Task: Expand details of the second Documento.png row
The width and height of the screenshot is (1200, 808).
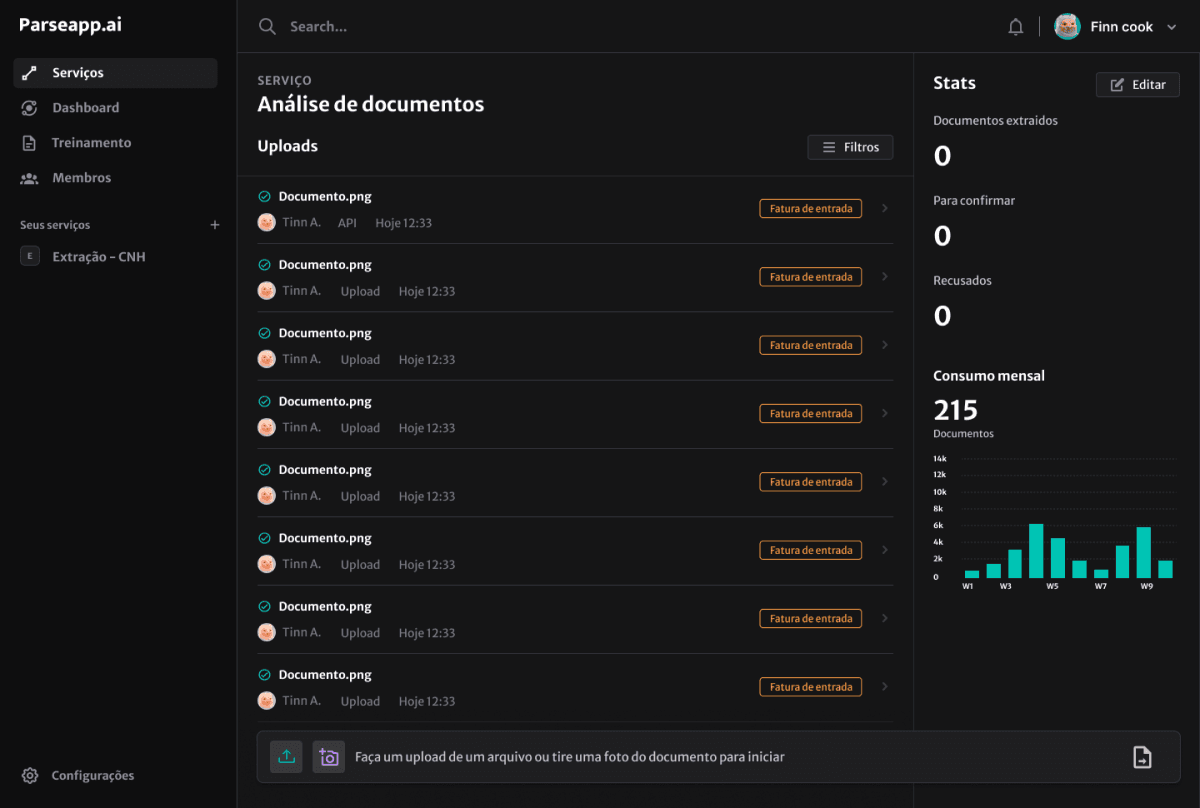Action: point(884,276)
